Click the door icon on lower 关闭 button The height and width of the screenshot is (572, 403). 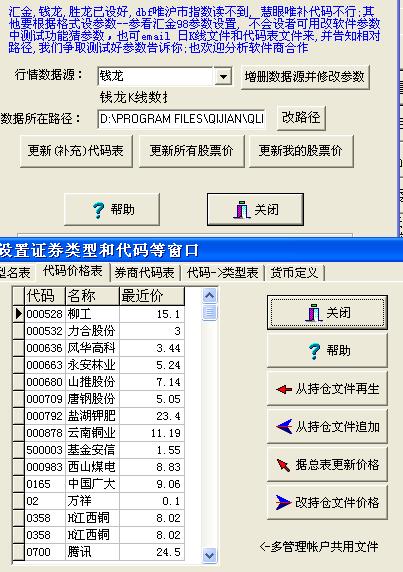pyautogui.click(x=314, y=313)
